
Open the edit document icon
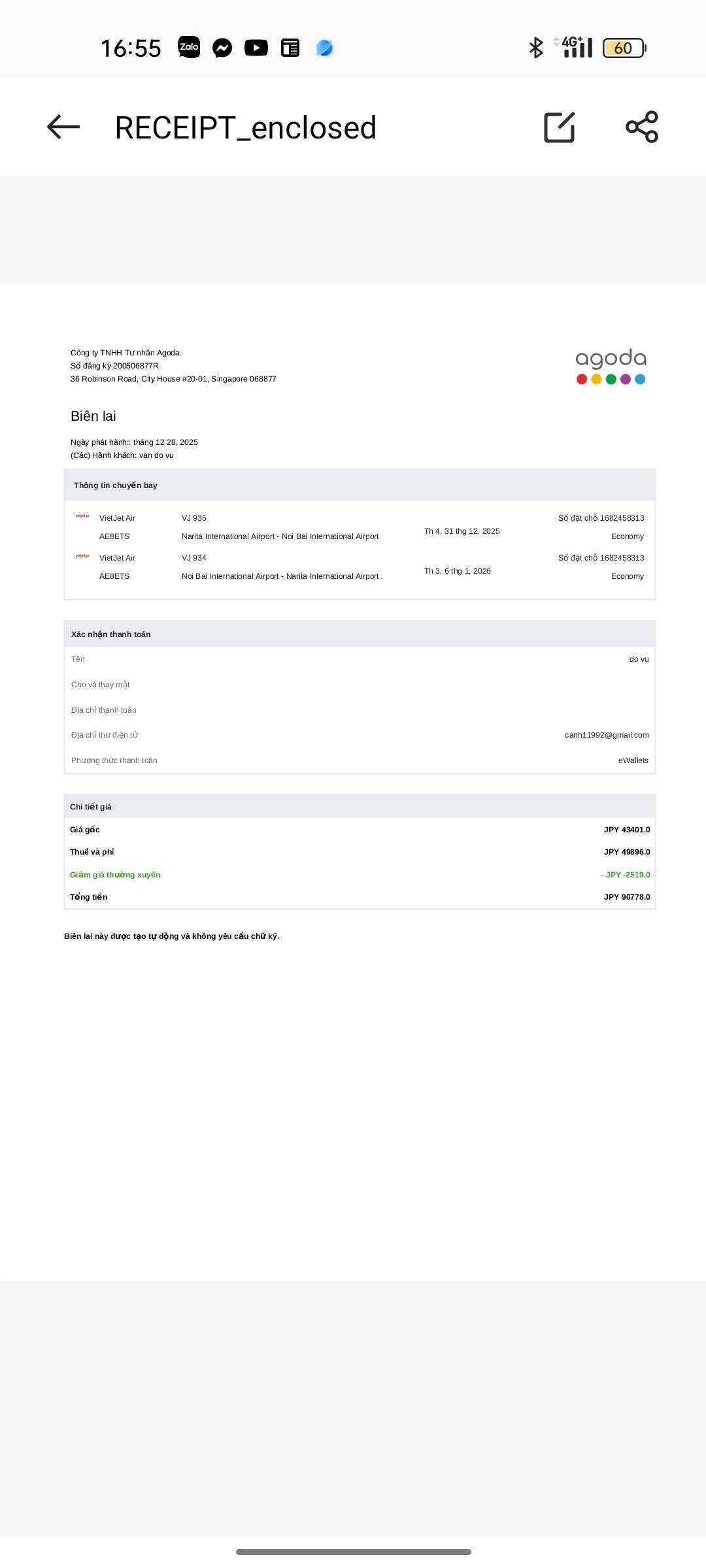(560, 127)
